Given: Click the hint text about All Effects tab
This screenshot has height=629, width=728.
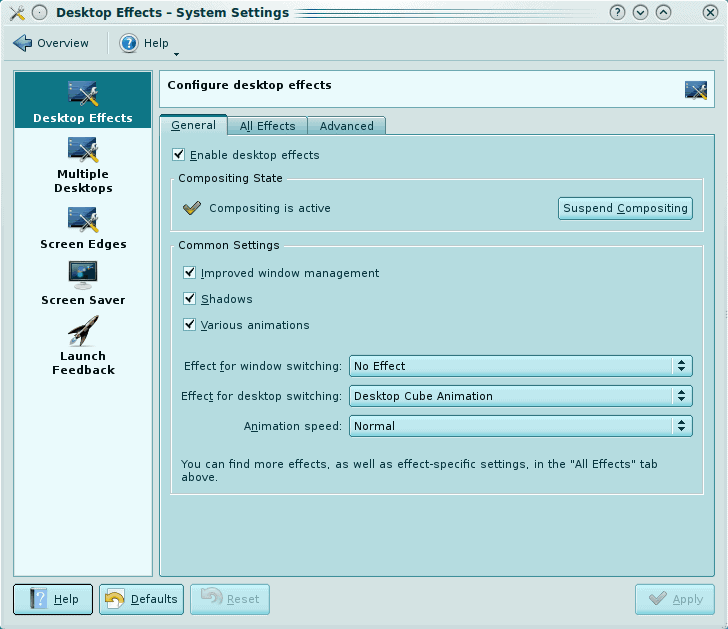Looking at the screenshot, I should tap(419, 470).
